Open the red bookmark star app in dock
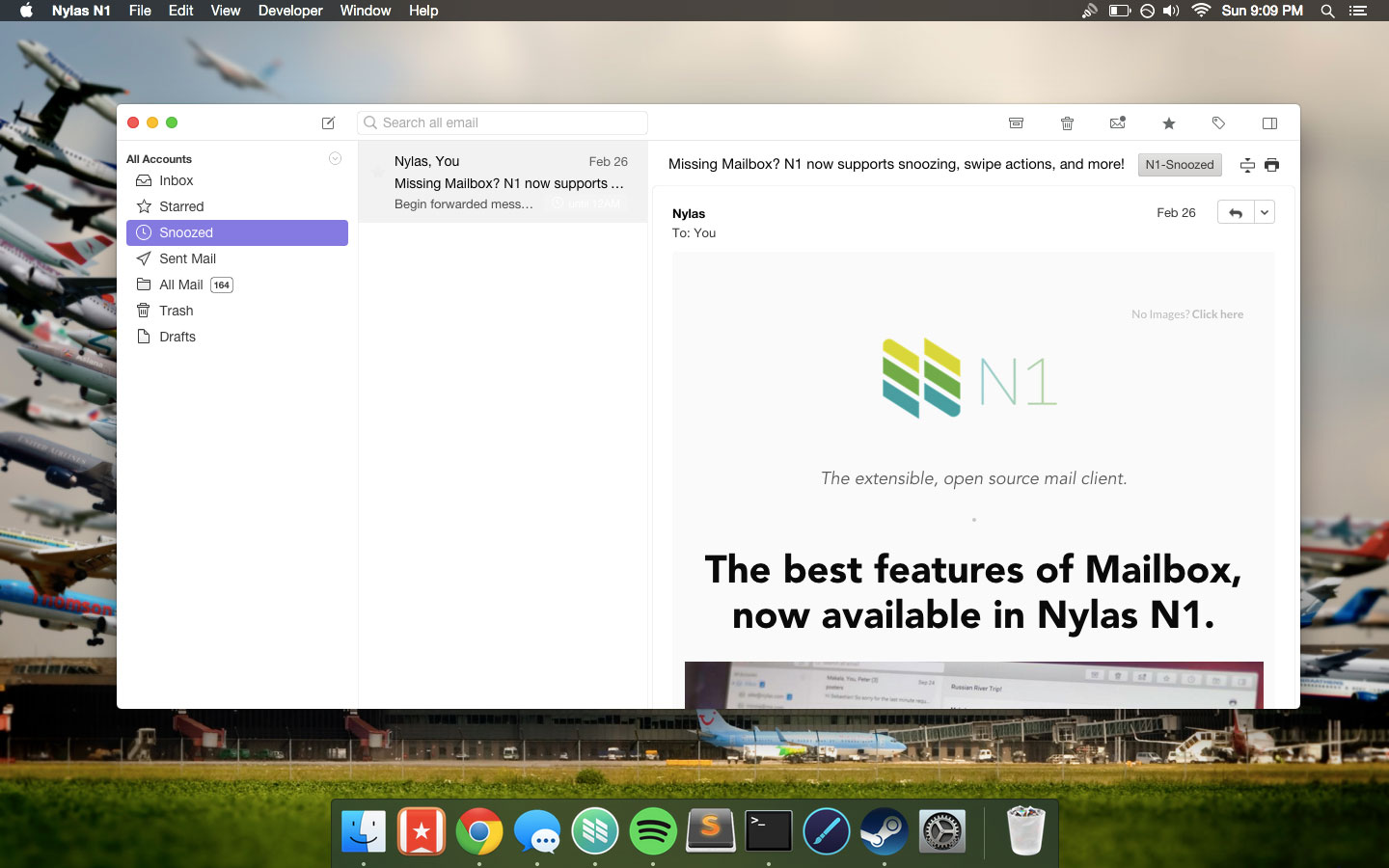 (x=422, y=831)
